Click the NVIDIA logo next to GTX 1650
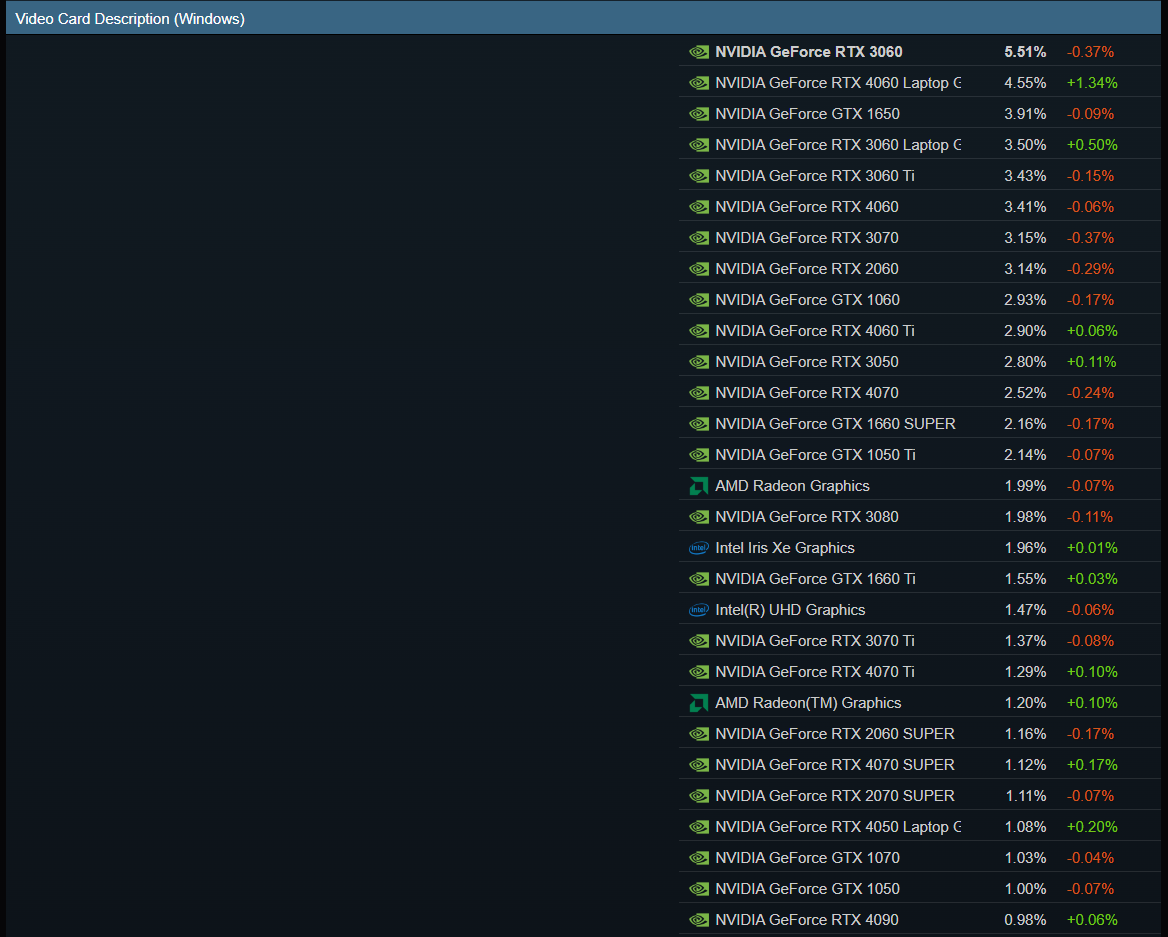The height and width of the screenshot is (937, 1168). tap(699, 114)
